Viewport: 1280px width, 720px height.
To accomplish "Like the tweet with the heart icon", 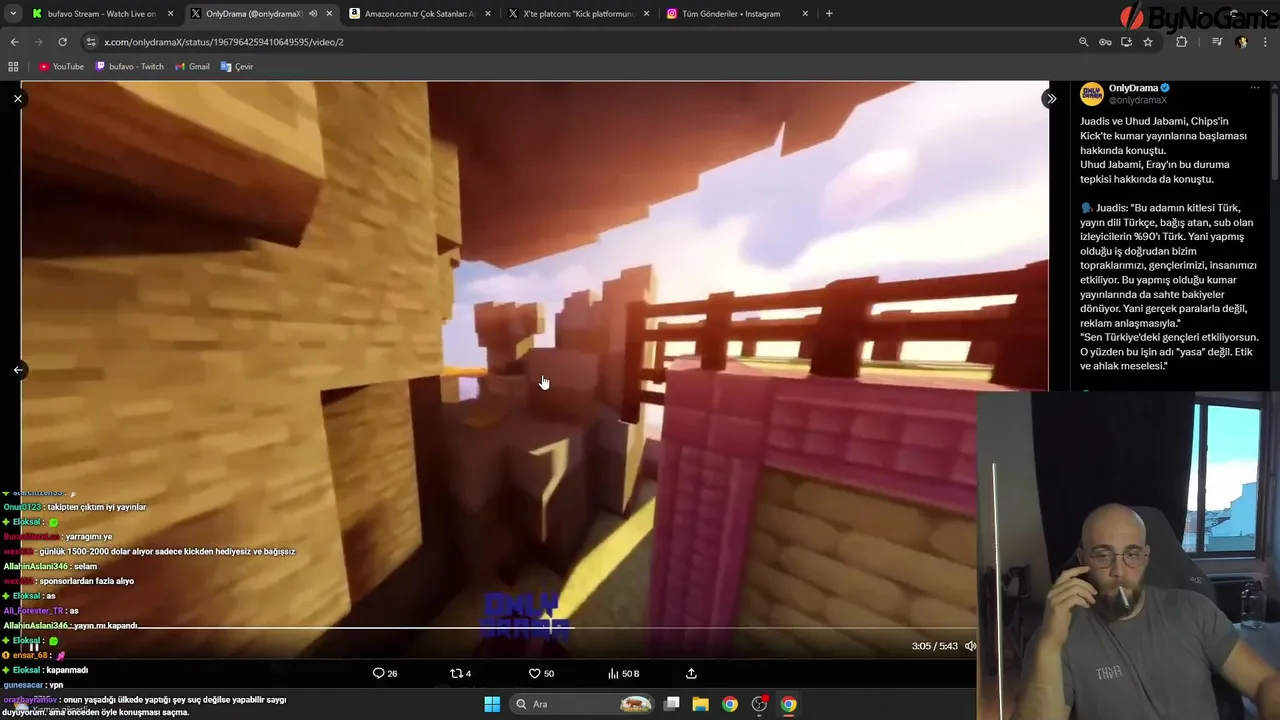I will pyautogui.click(x=541, y=673).
